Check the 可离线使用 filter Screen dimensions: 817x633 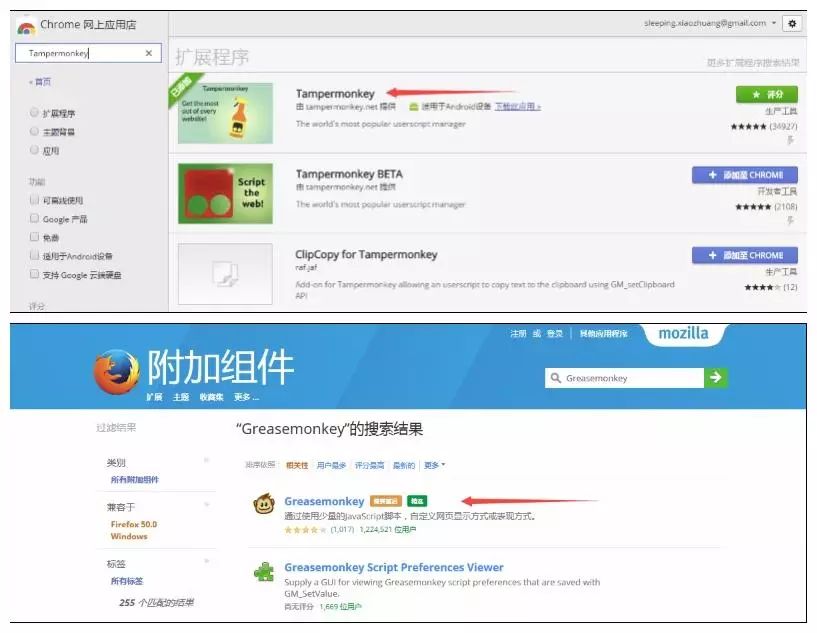pyautogui.click(x=34, y=200)
